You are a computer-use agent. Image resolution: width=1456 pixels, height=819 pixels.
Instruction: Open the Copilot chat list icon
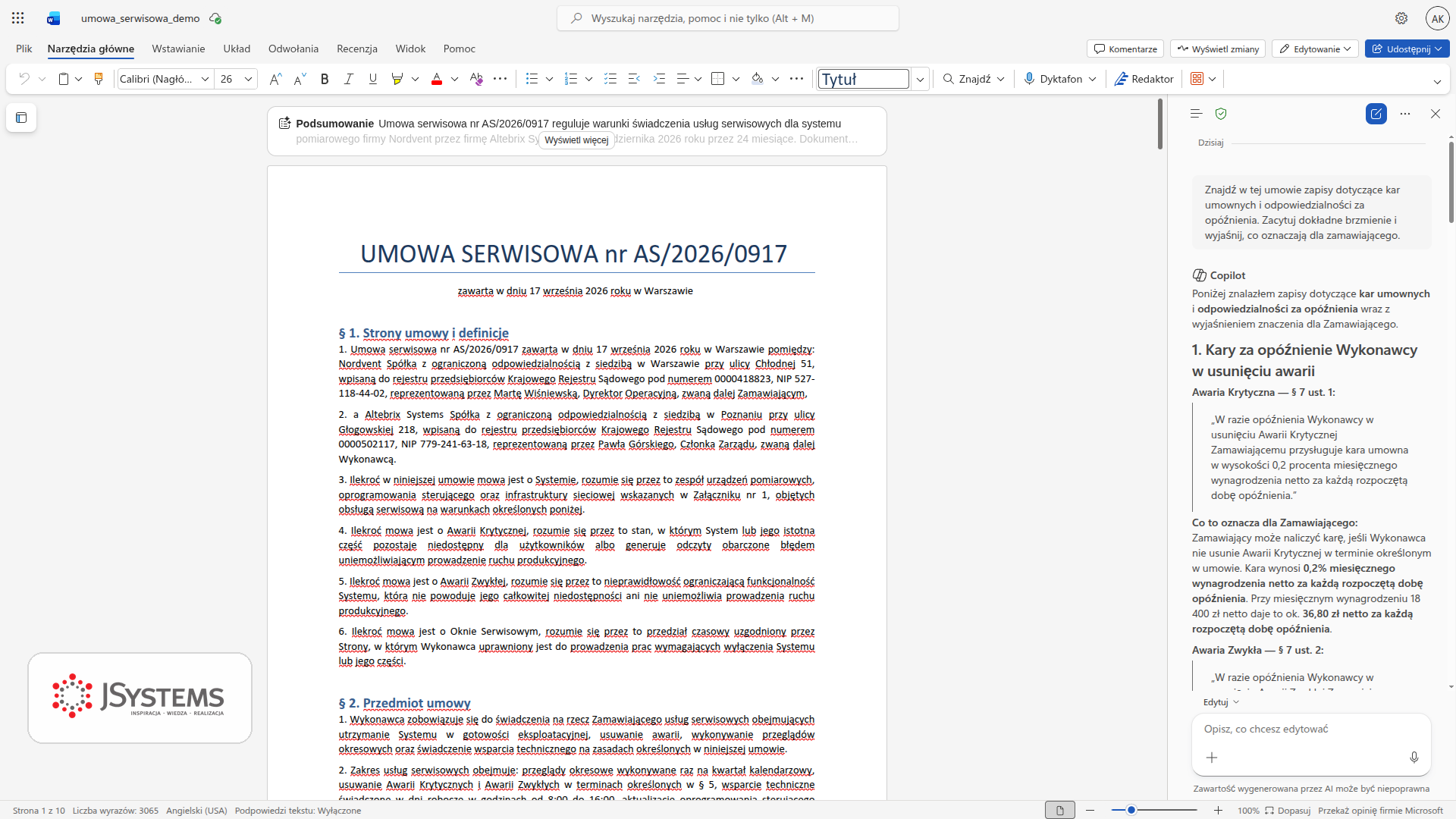pos(1197,114)
